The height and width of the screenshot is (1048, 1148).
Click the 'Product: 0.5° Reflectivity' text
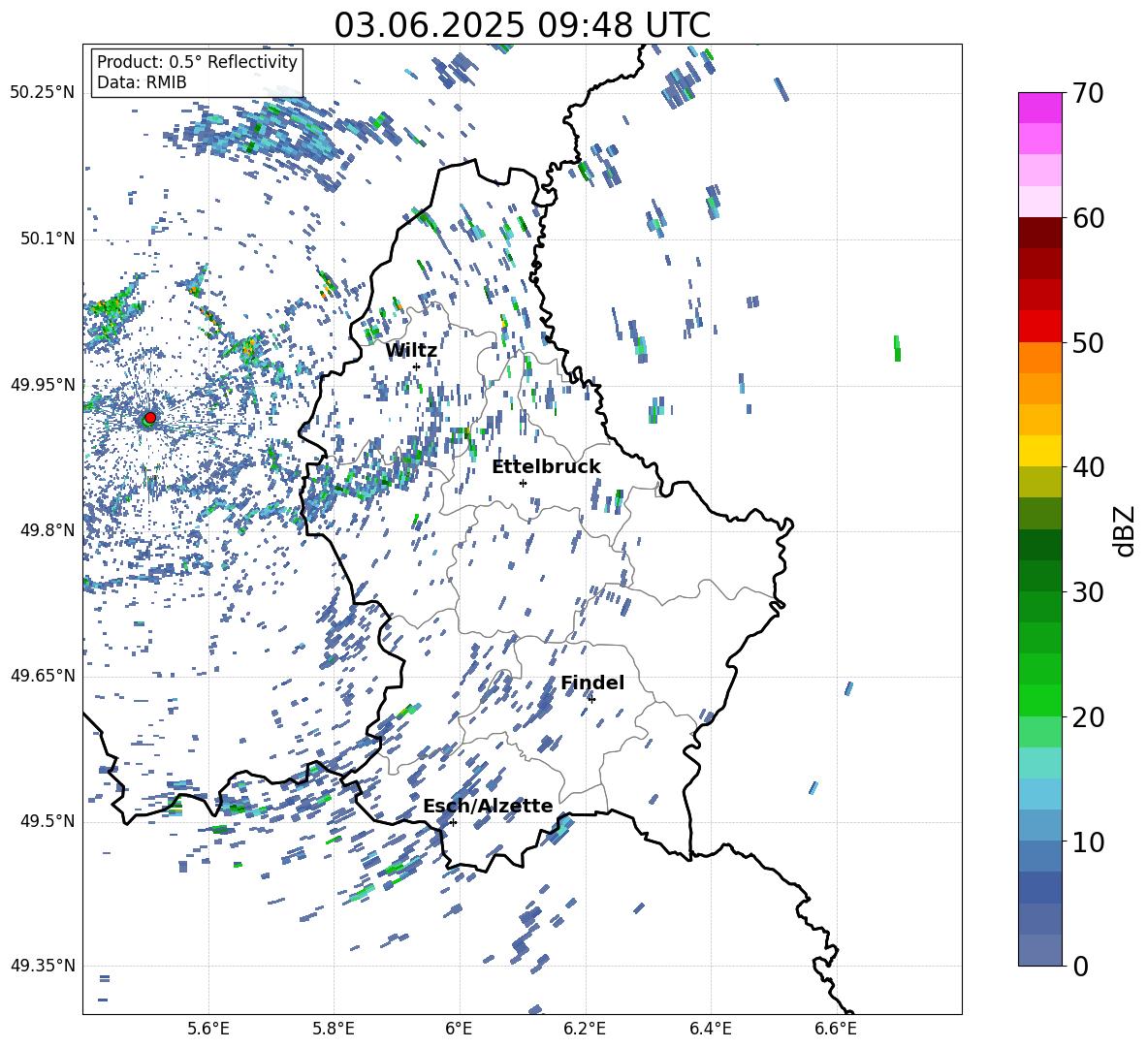tap(197, 62)
